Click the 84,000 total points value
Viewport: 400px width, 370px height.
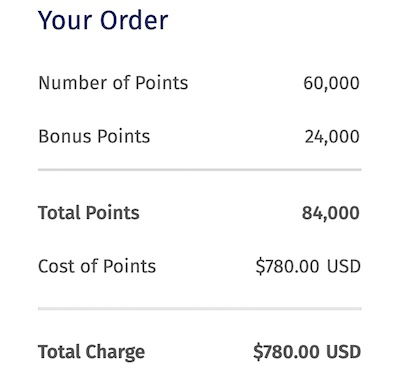331,213
